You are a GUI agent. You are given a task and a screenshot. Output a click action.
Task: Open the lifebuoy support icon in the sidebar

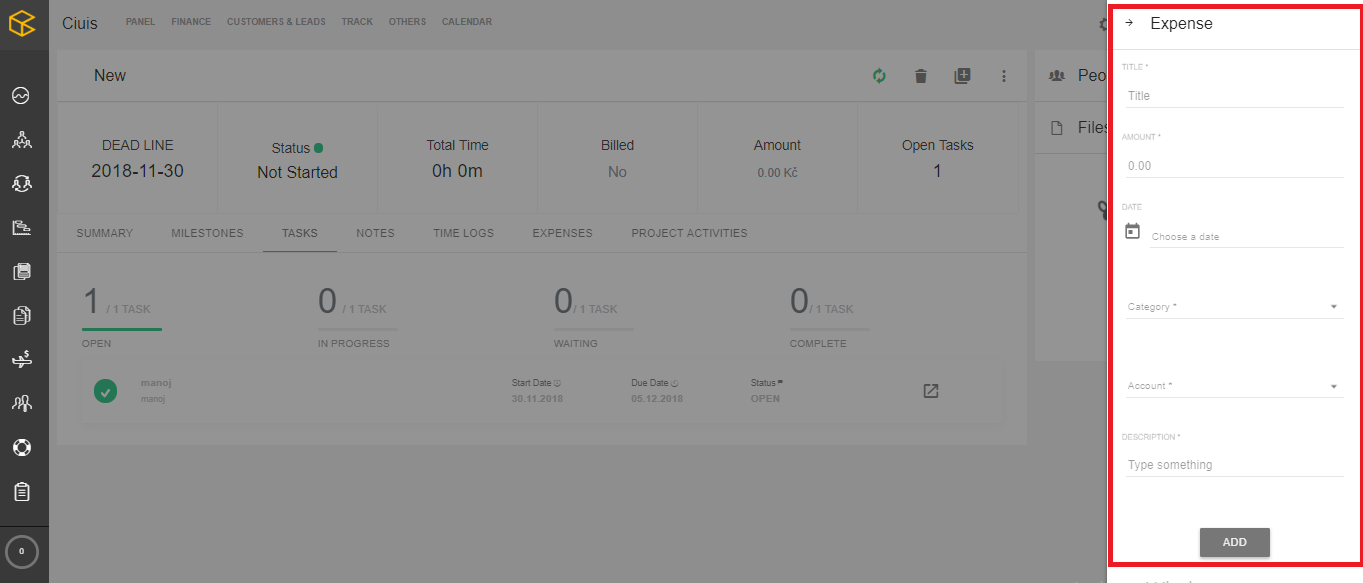pyautogui.click(x=21, y=447)
